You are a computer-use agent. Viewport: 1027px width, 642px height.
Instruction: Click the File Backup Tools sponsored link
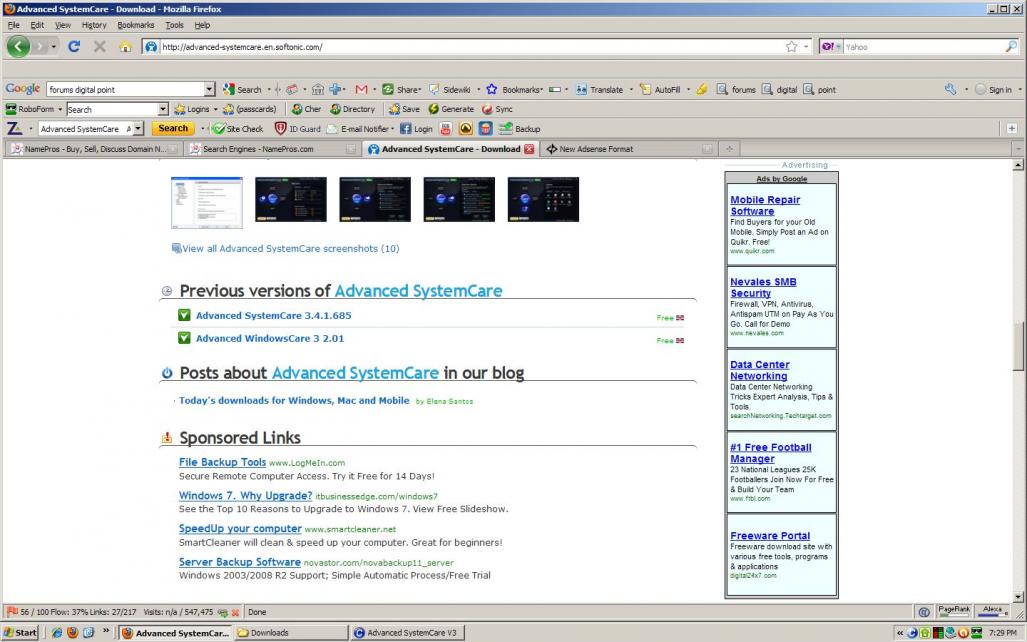[x=222, y=462]
